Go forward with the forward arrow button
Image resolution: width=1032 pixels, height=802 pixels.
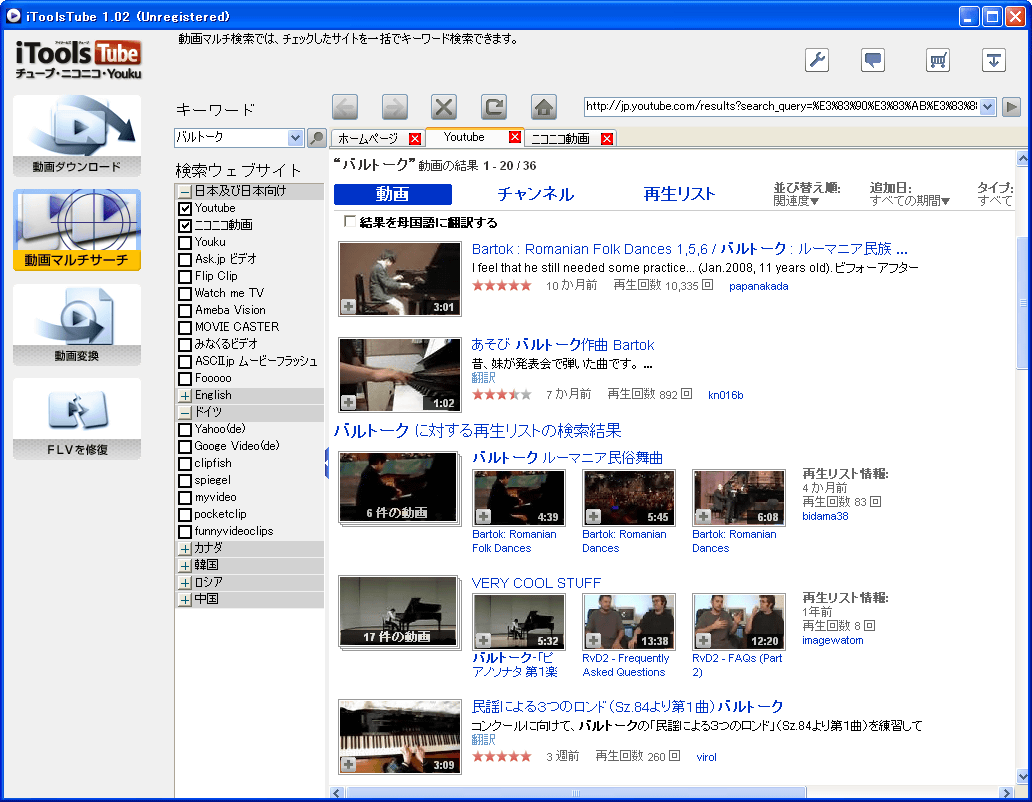395,107
